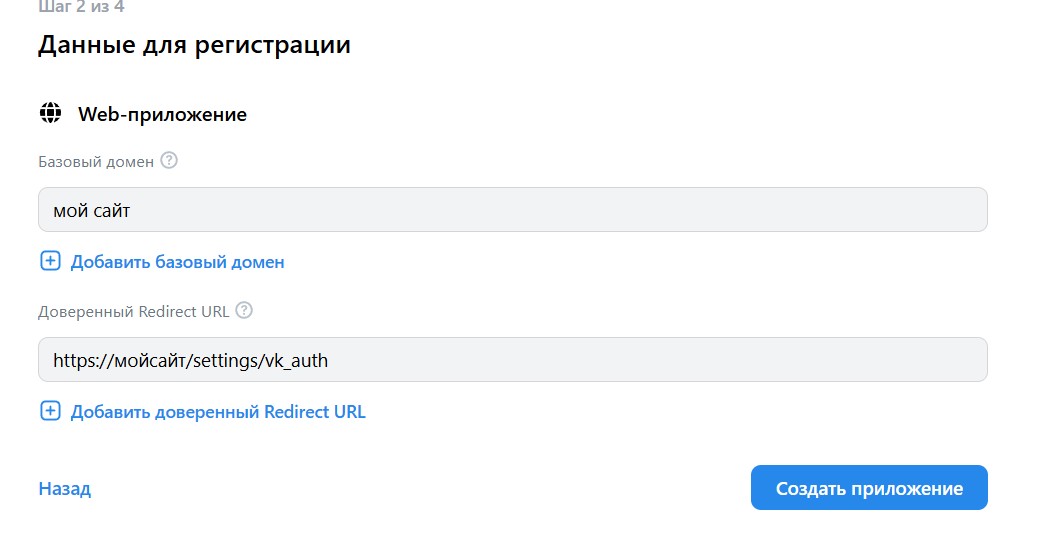Click the Базовый домен field label

[96, 161]
